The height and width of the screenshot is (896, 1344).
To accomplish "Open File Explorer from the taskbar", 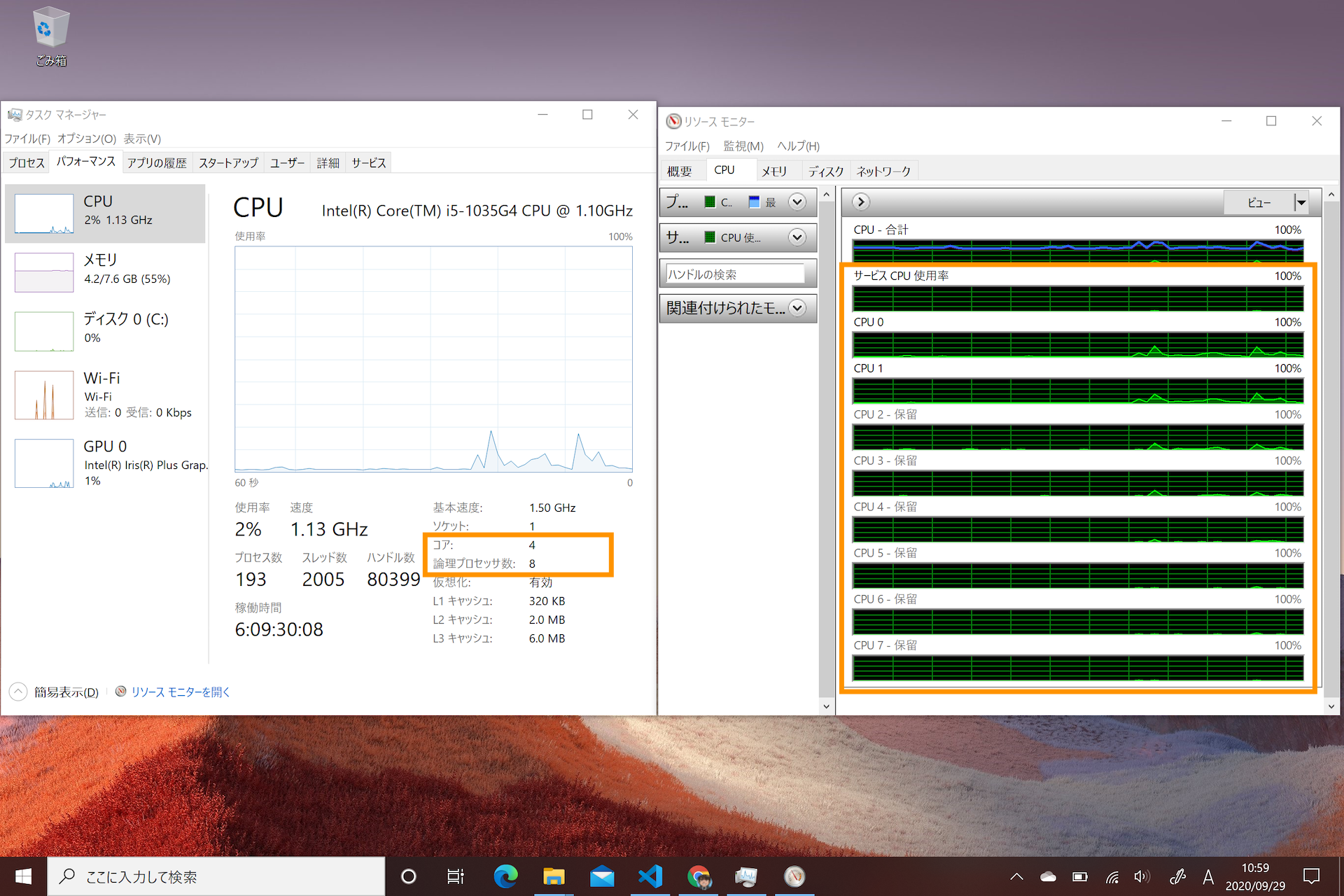I will (554, 876).
